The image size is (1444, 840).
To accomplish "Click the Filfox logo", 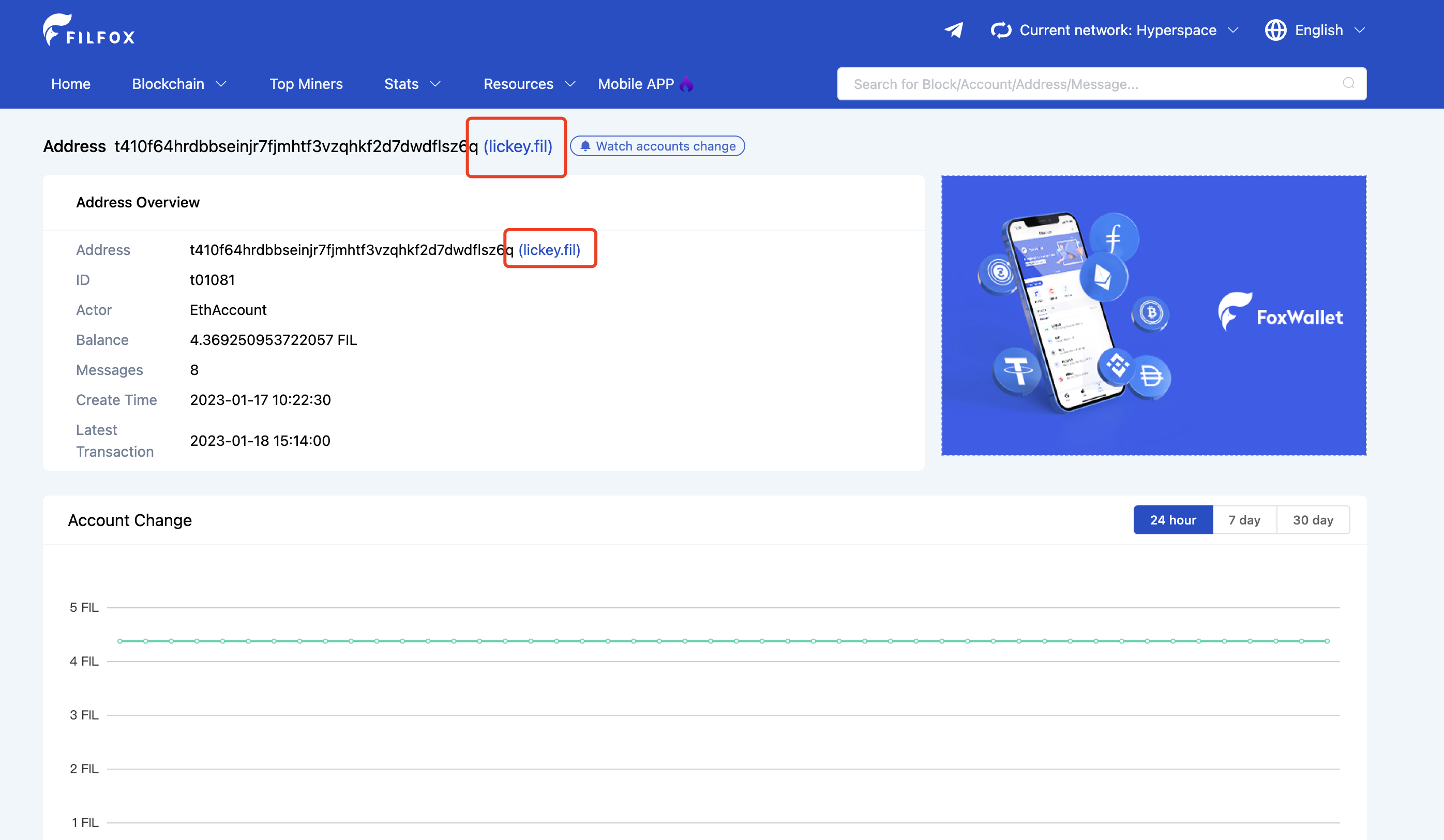I will click(x=89, y=29).
